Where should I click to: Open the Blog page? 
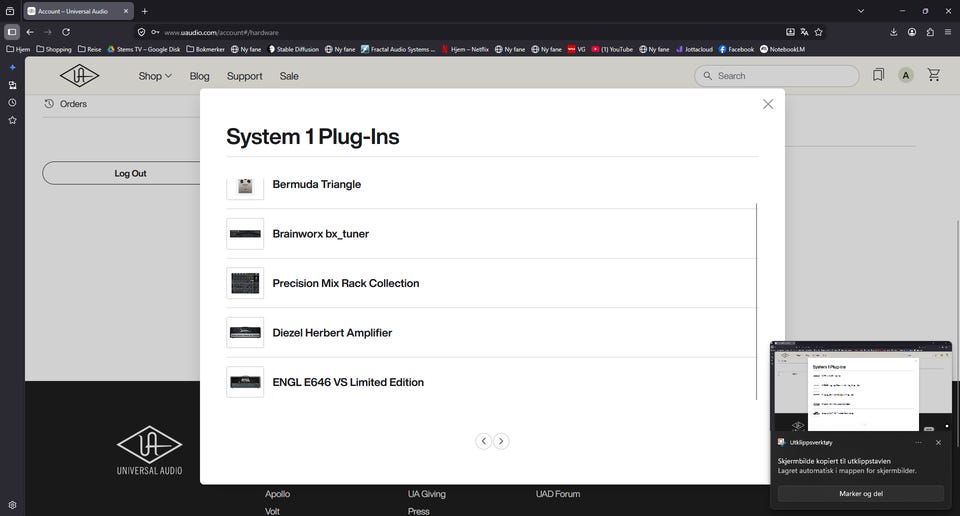pos(200,76)
